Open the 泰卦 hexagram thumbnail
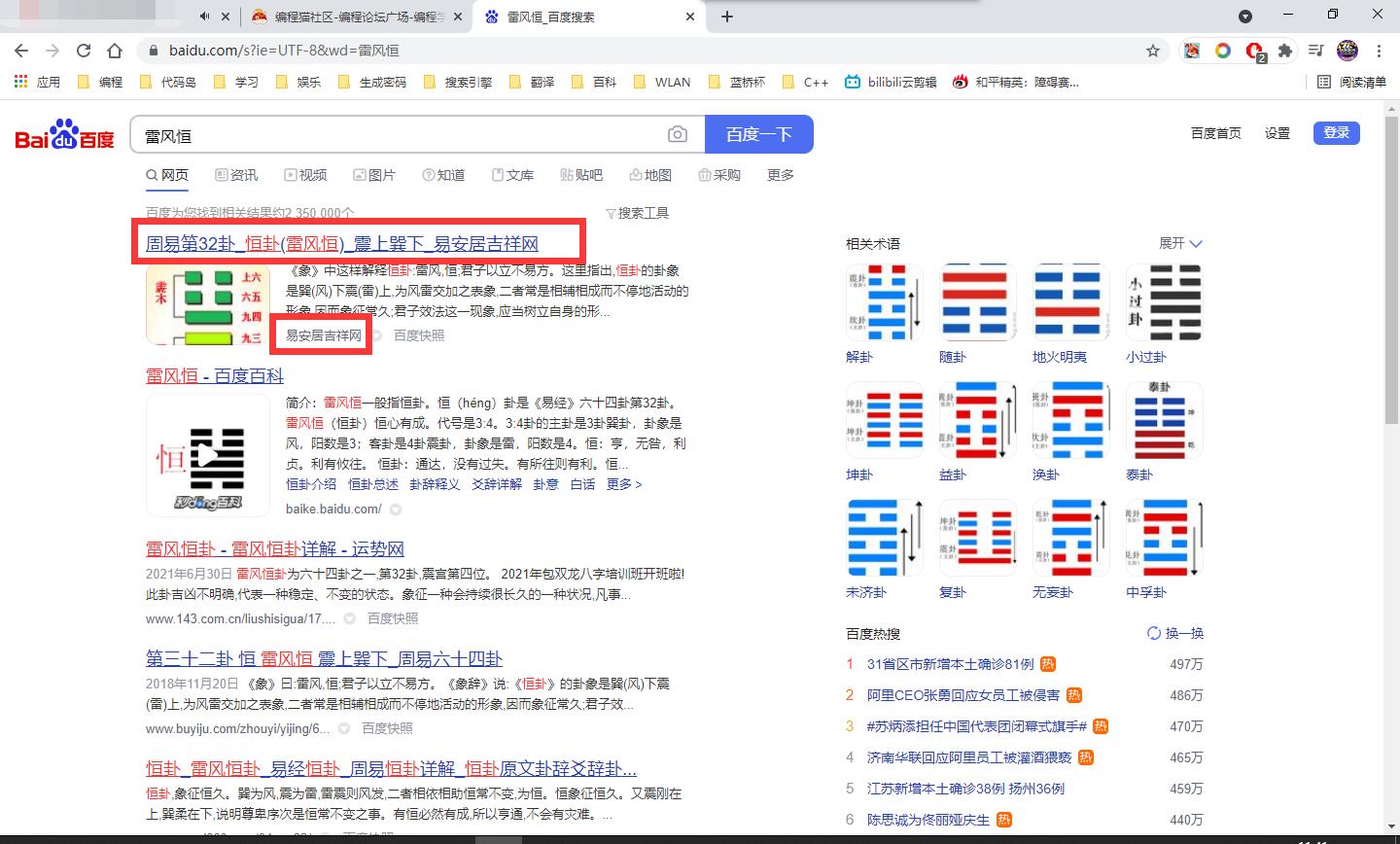The width and height of the screenshot is (1400, 844). tap(1164, 420)
